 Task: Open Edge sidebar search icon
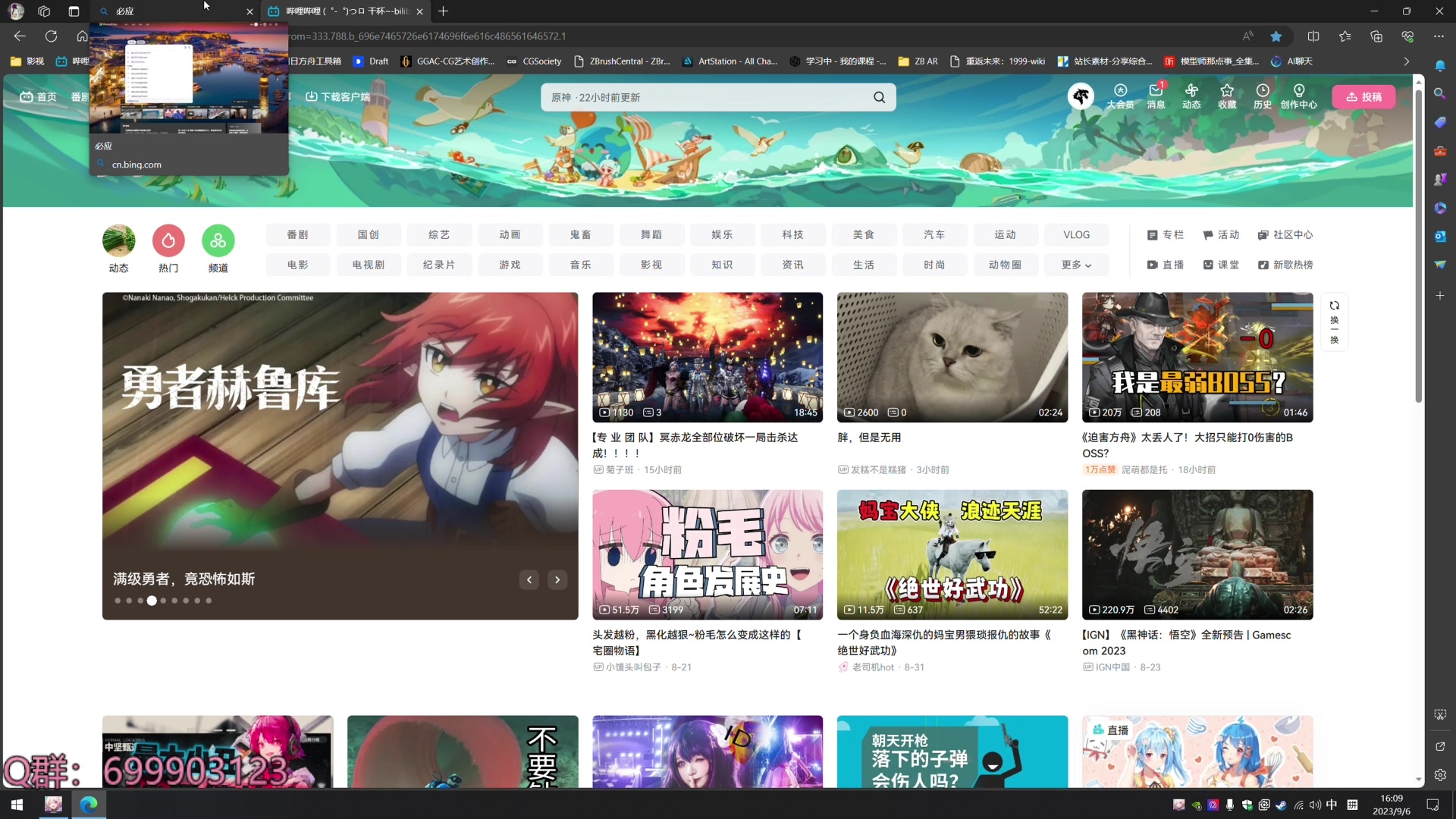tap(1440, 93)
